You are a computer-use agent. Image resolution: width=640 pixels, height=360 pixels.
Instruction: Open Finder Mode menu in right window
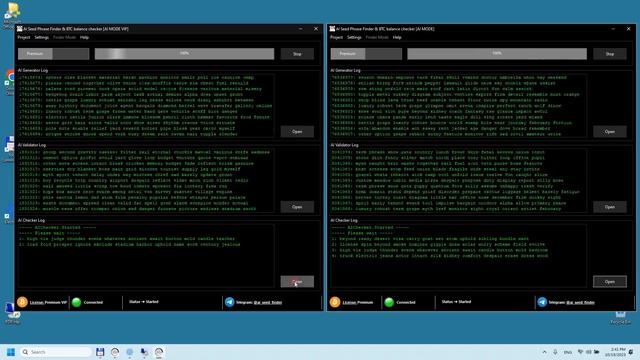pyautogui.click(x=377, y=37)
